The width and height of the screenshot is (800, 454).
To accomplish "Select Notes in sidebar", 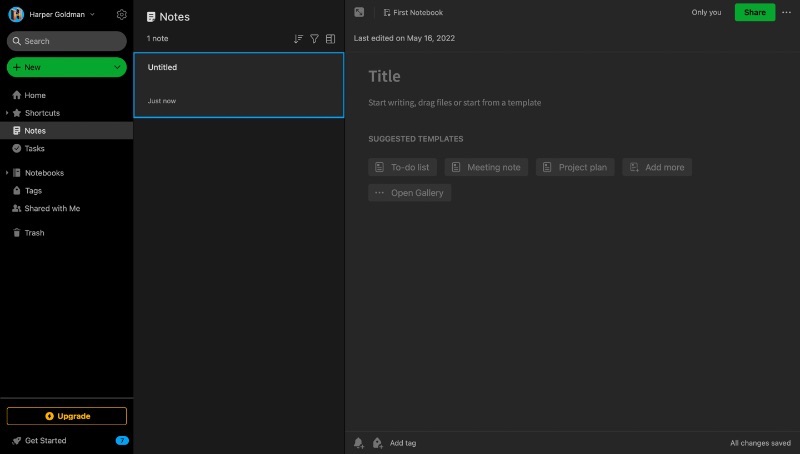I will click(66, 131).
